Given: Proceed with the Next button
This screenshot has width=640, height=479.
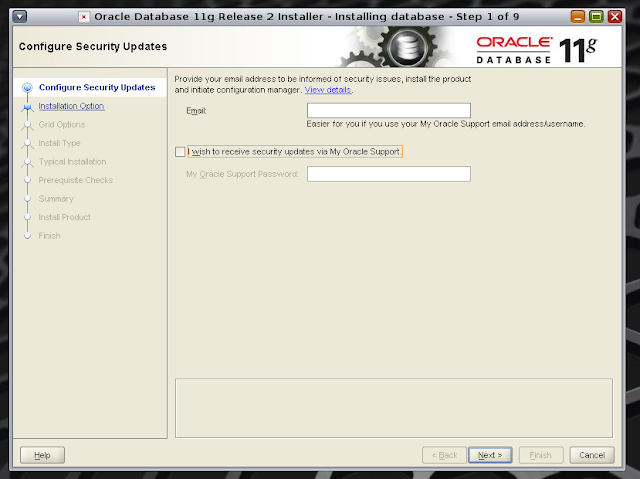Looking at the screenshot, I should click(490, 455).
